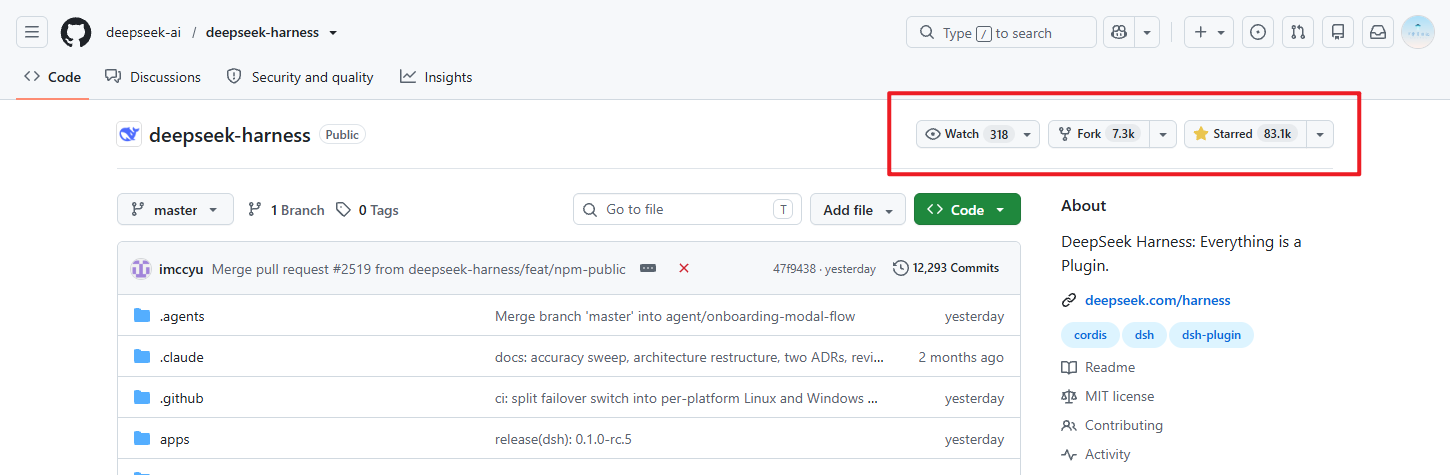Click the global search field
This screenshot has height=475, width=1450.
(x=1001, y=32)
